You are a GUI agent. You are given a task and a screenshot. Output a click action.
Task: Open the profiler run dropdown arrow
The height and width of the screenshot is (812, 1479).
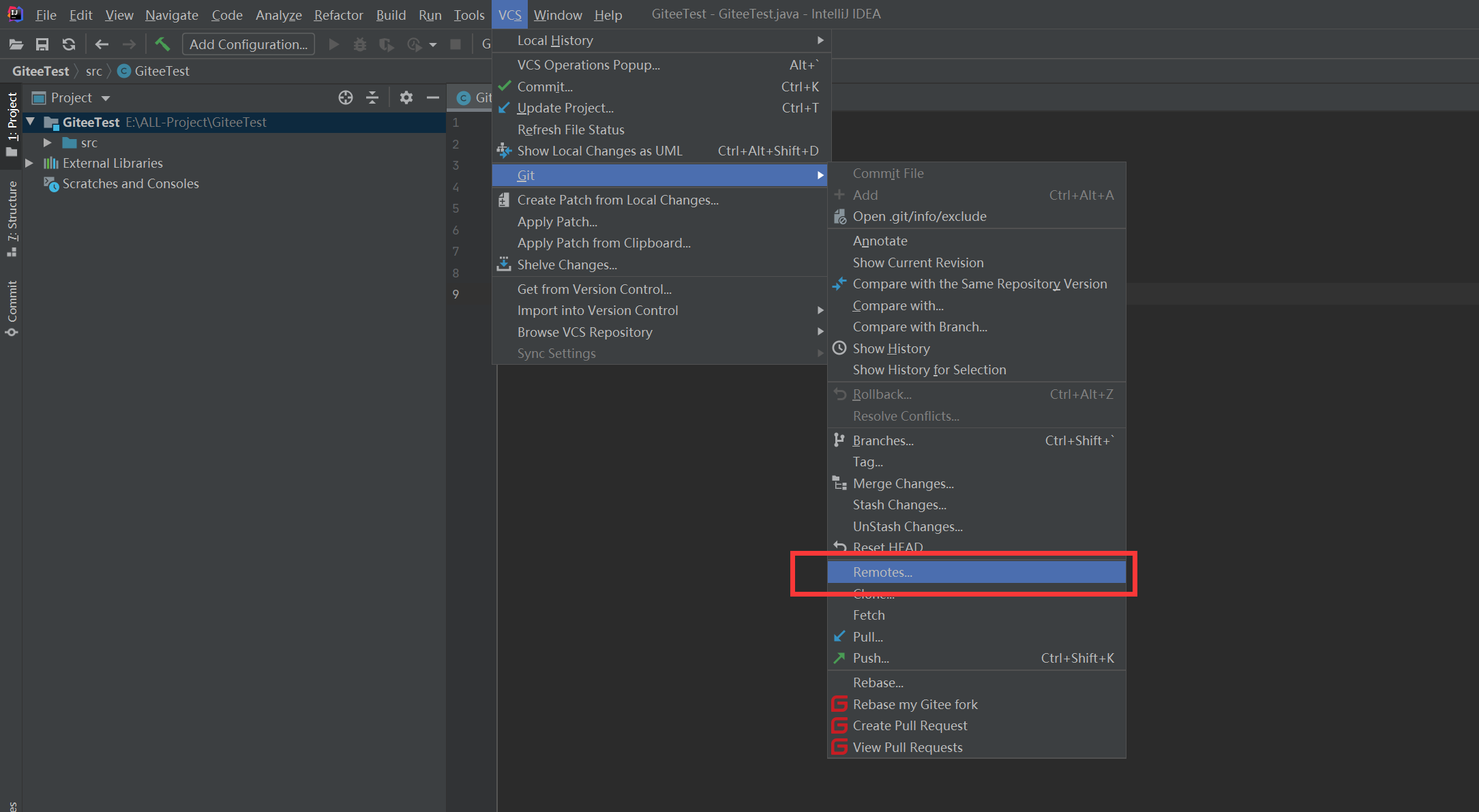tap(433, 45)
